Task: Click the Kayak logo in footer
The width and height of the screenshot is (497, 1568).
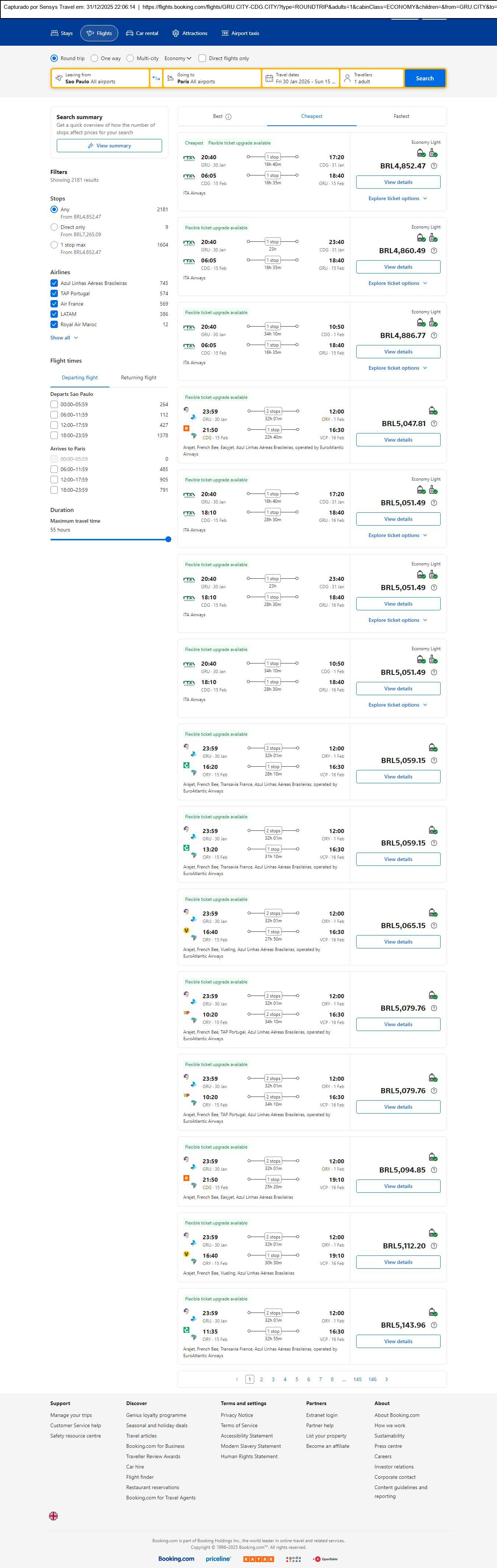Action: [258, 1559]
